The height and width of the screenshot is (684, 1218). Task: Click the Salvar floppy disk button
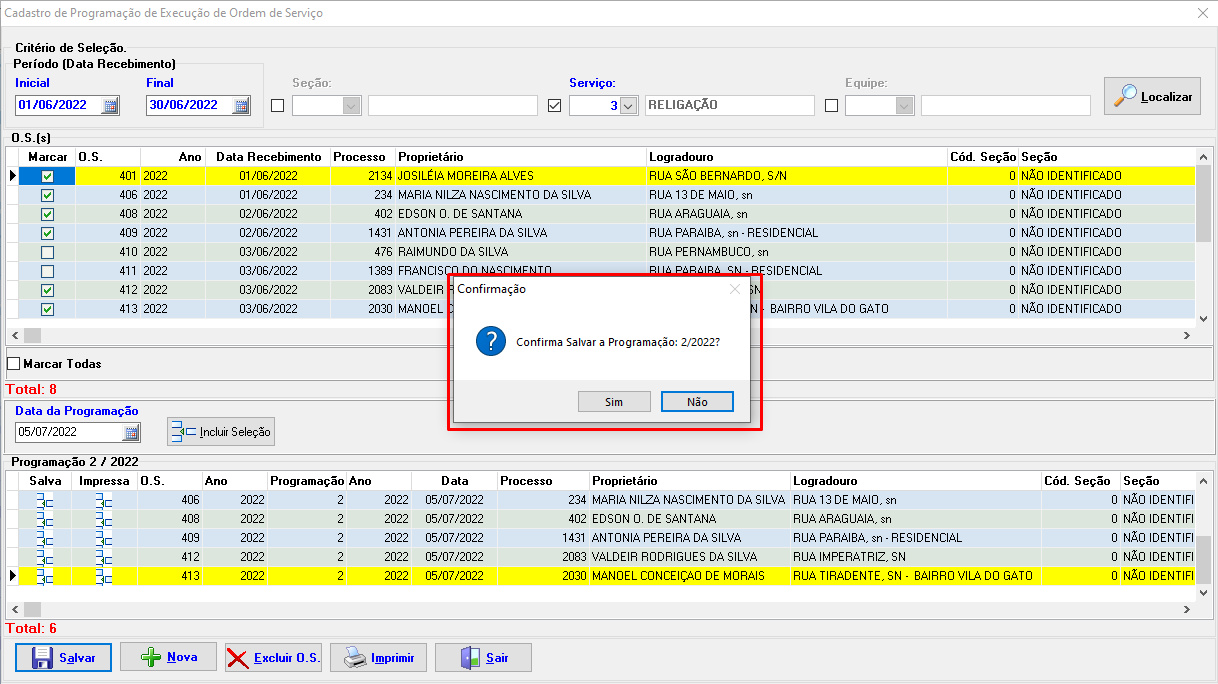[64, 657]
